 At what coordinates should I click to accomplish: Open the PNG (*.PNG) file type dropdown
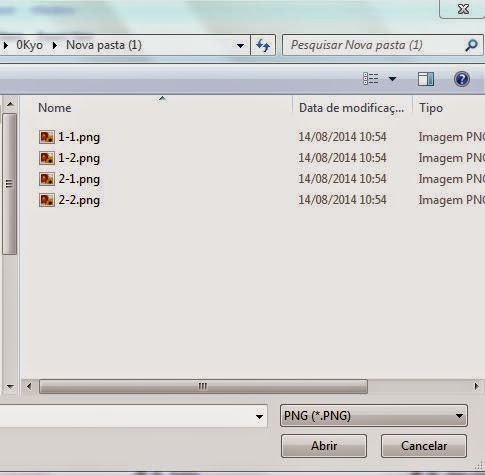coord(374,416)
